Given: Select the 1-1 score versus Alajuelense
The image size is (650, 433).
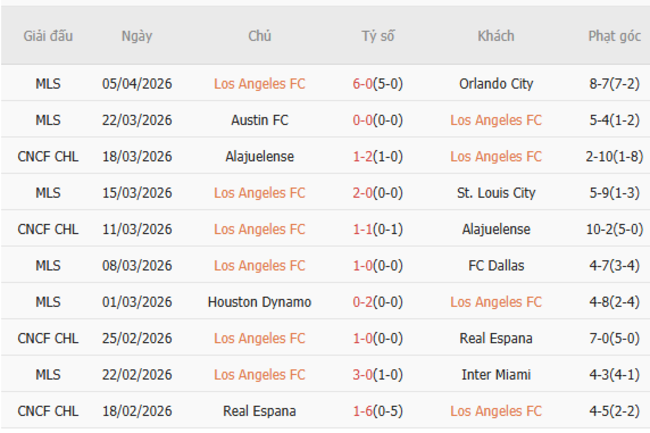Looking at the screenshot, I should (x=362, y=229).
